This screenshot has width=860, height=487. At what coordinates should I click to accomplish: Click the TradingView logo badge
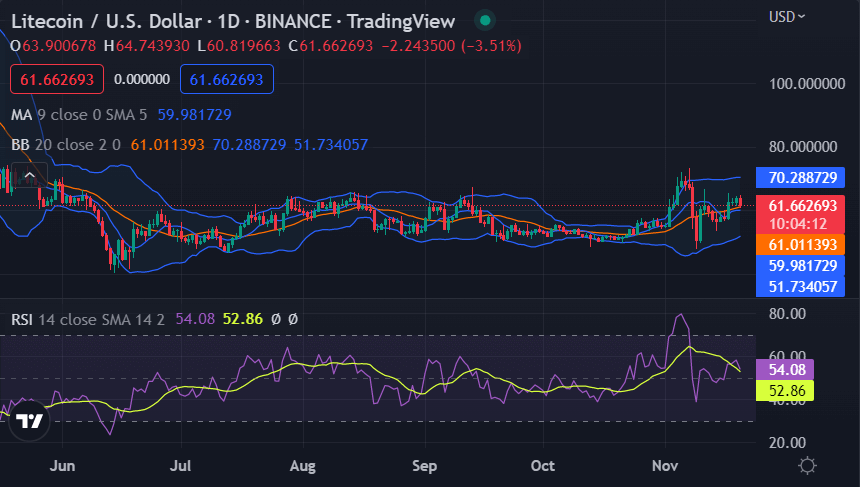point(29,421)
